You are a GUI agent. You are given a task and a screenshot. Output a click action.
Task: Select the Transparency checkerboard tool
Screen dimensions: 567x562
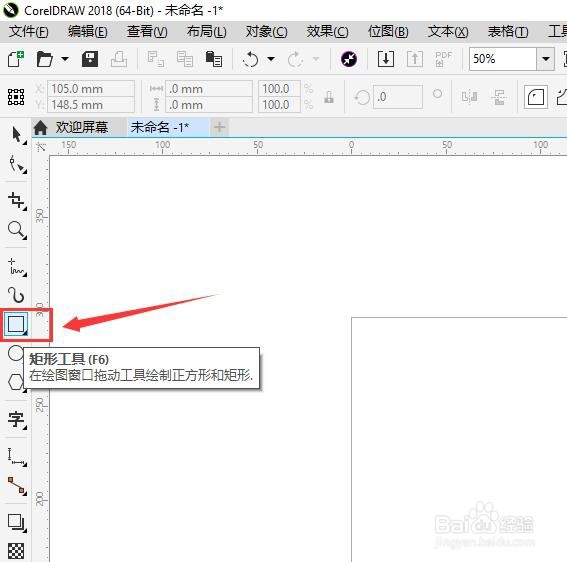pos(16,552)
